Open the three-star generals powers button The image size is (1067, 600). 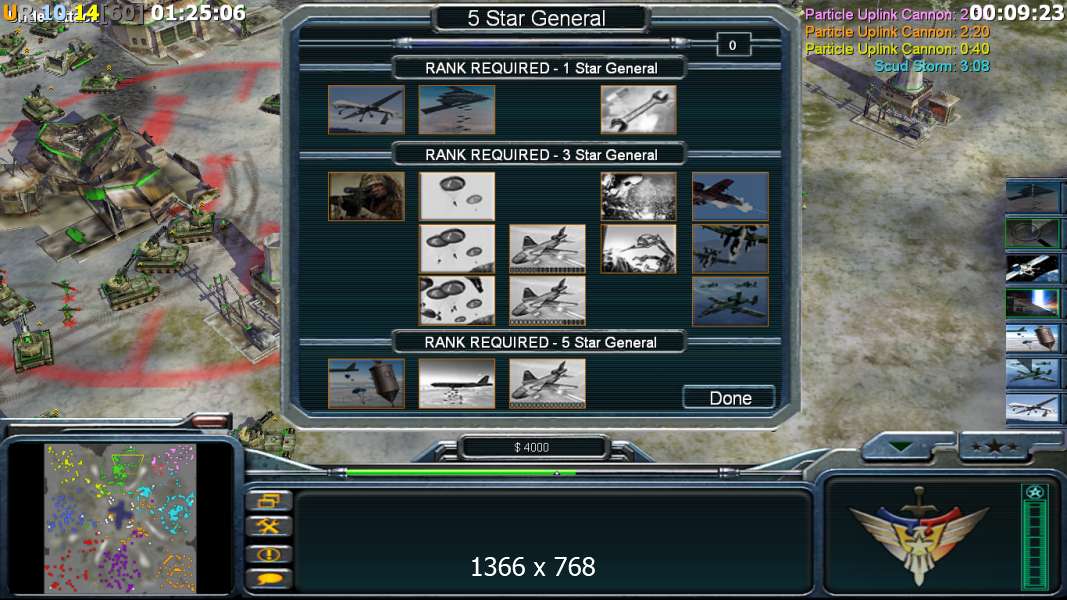(995, 447)
